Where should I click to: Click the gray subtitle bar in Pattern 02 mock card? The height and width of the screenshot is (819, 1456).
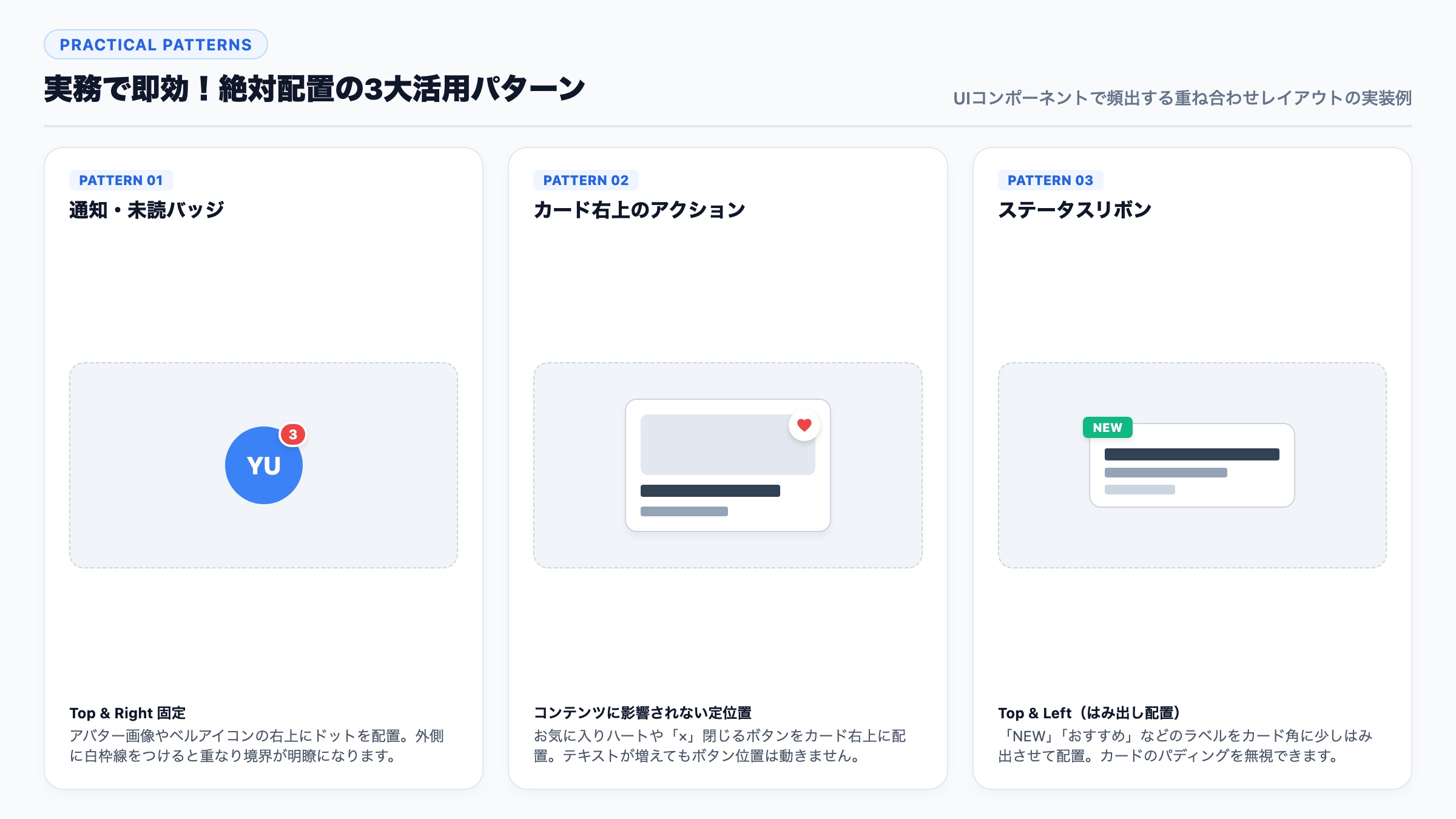point(684,511)
